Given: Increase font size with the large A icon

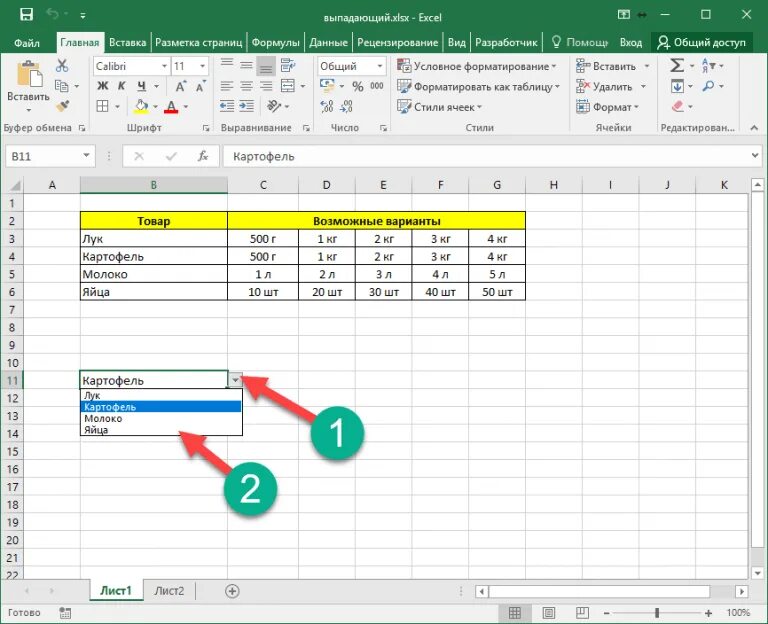Looking at the screenshot, I should [x=181, y=86].
